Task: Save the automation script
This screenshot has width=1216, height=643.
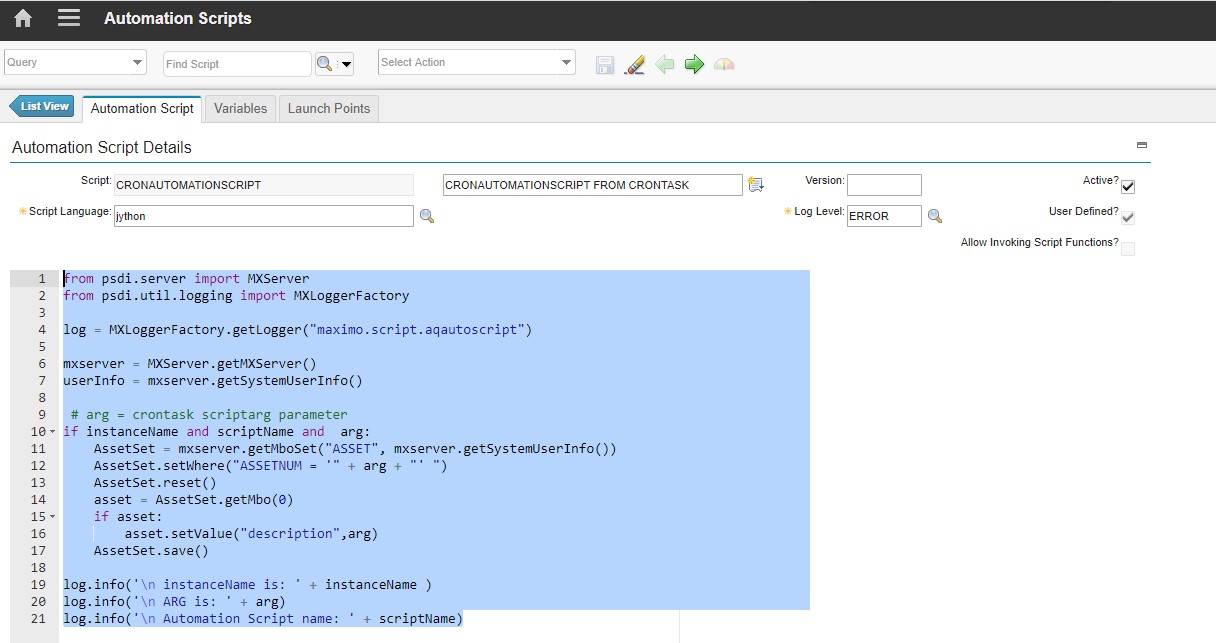Action: (605, 65)
